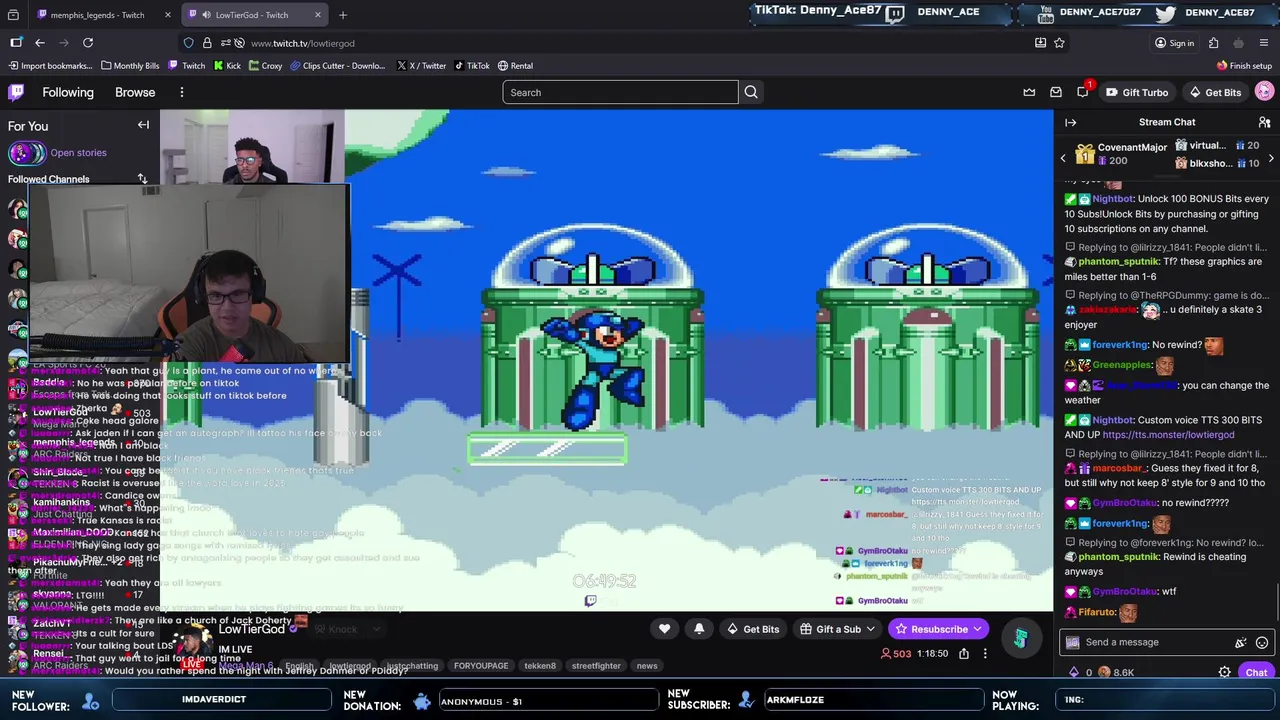Open notifications with red badge
Image resolution: width=1280 pixels, height=720 pixels.
pyautogui.click(x=1083, y=92)
